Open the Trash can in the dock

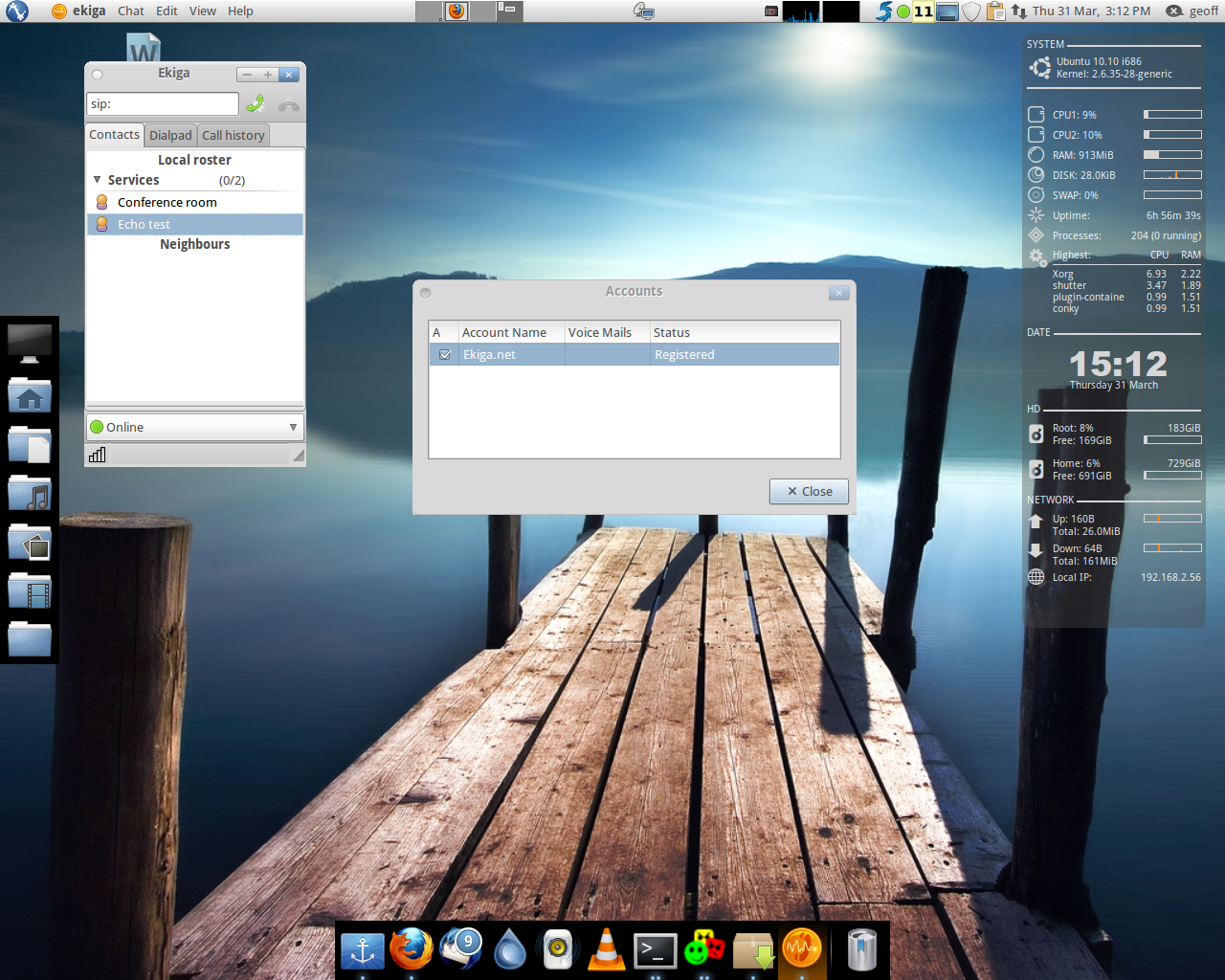862,949
